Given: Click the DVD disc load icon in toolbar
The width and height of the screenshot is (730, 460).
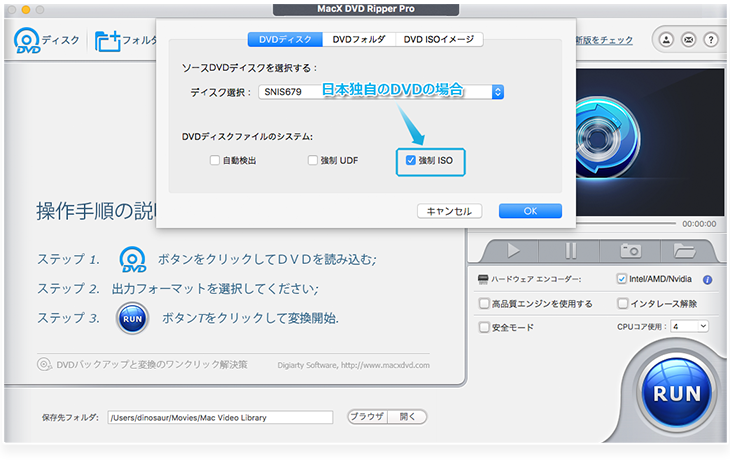Looking at the screenshot, I should click(x=26, y=41).
